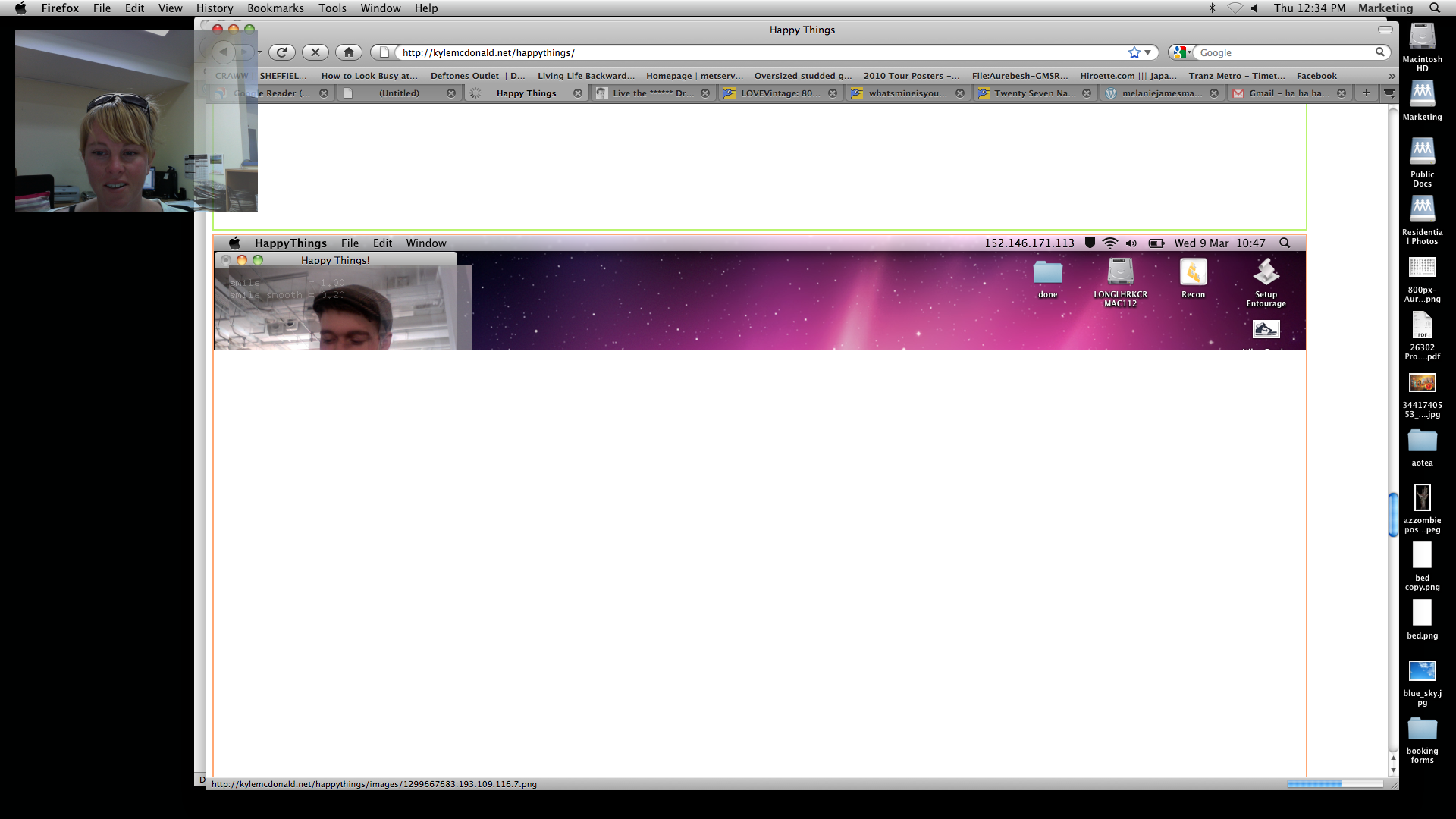
Task: Switch to the (Untitled) tab
Action: pyautogui.click(x=399, y=93)
